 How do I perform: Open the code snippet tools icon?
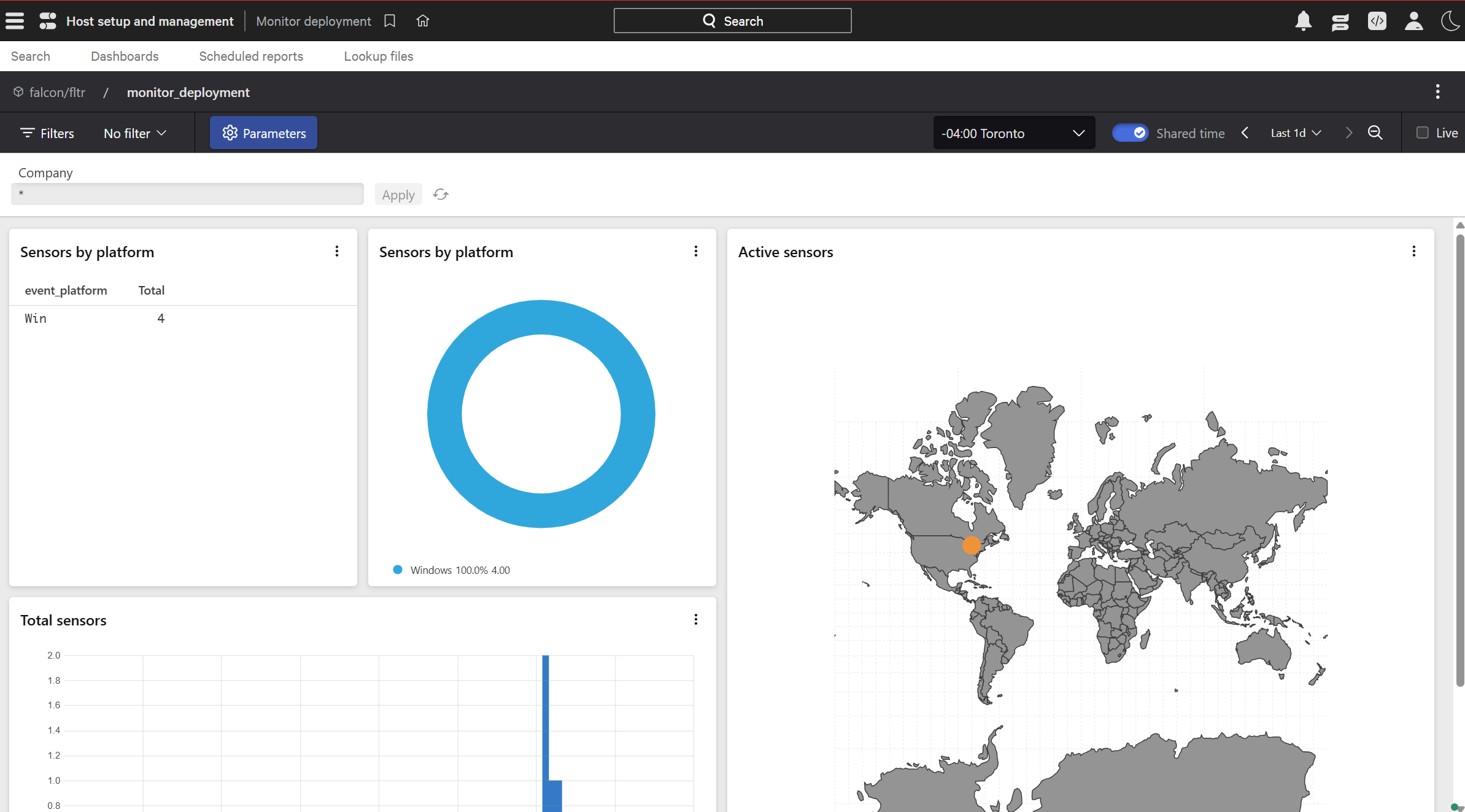point(1377,21)
